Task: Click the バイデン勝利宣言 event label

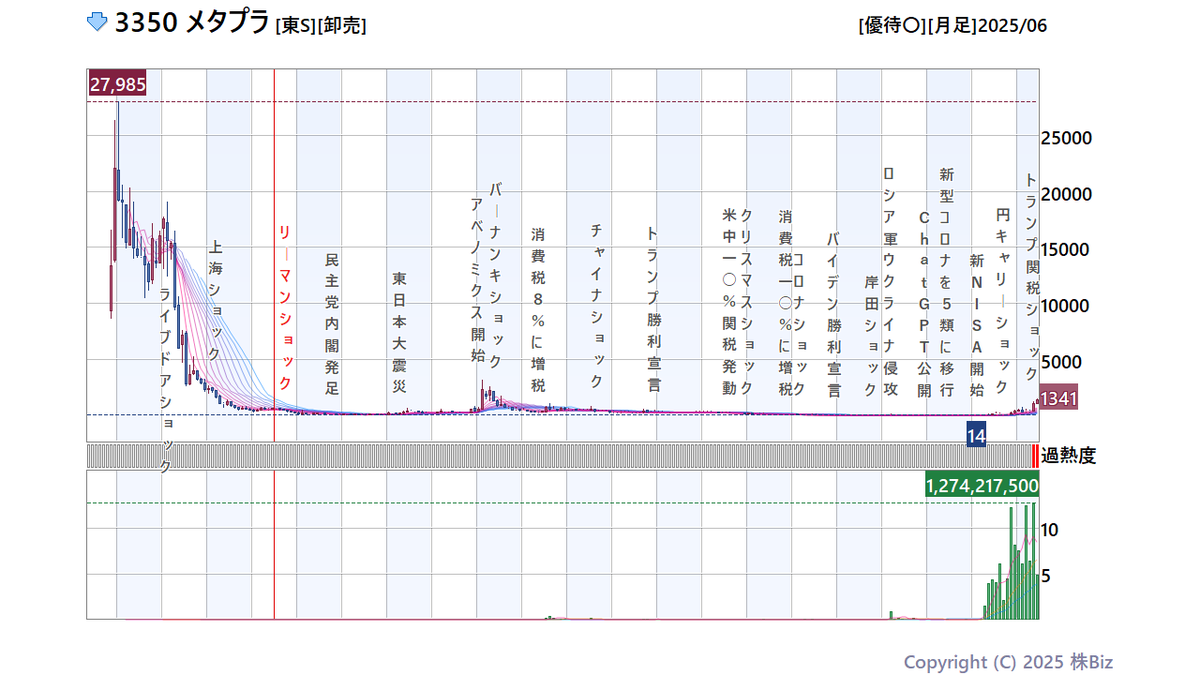Action: click(x=833, y=315)
